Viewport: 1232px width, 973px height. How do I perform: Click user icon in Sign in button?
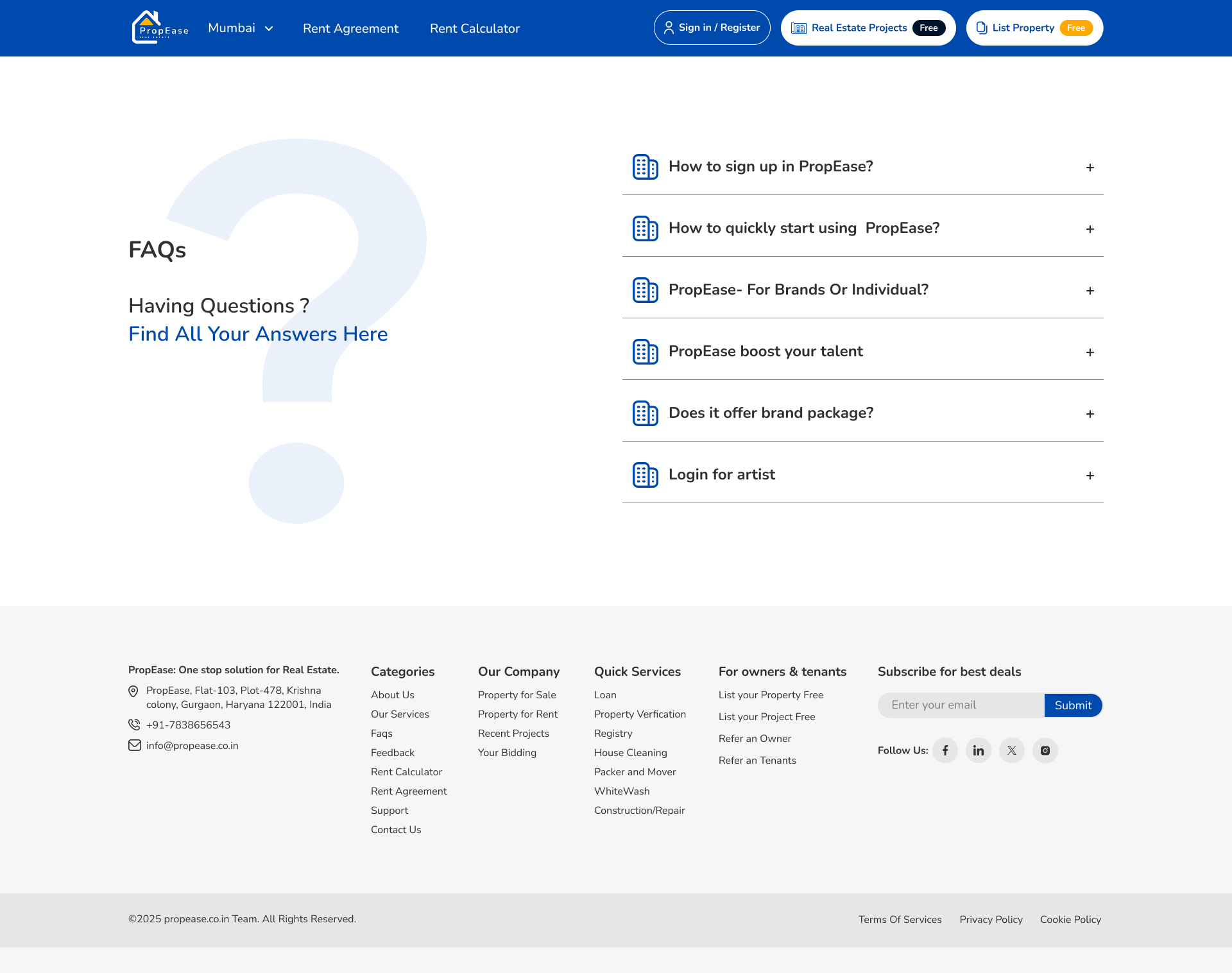(669, 28)
